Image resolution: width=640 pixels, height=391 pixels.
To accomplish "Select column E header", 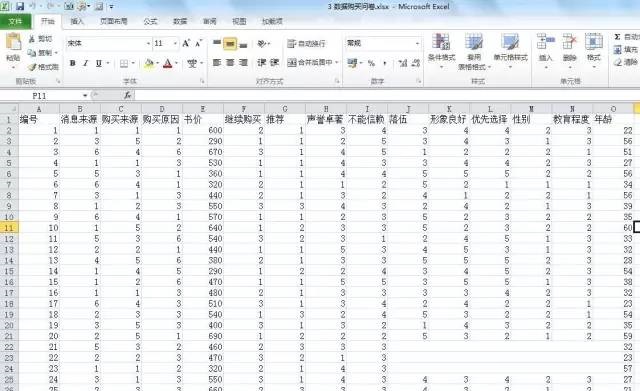I will click(x=203, y=109).
